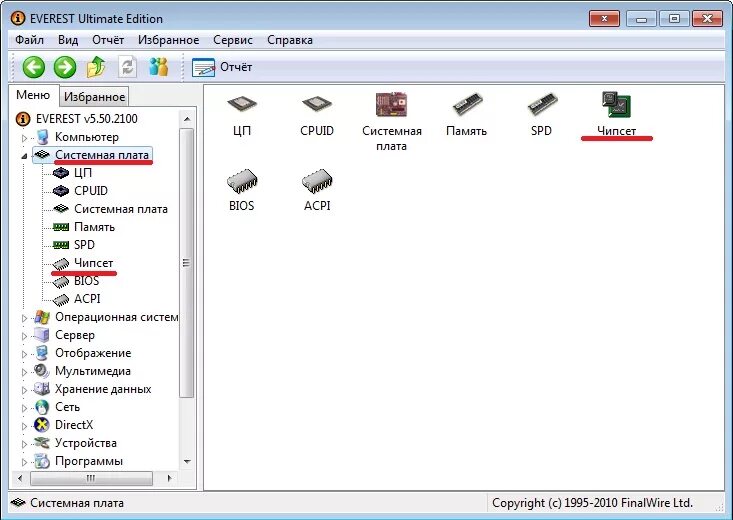Open the Память icon in the right pane
Image resolution: width=733 pixels, height=520 pixels.
(467, 115)
